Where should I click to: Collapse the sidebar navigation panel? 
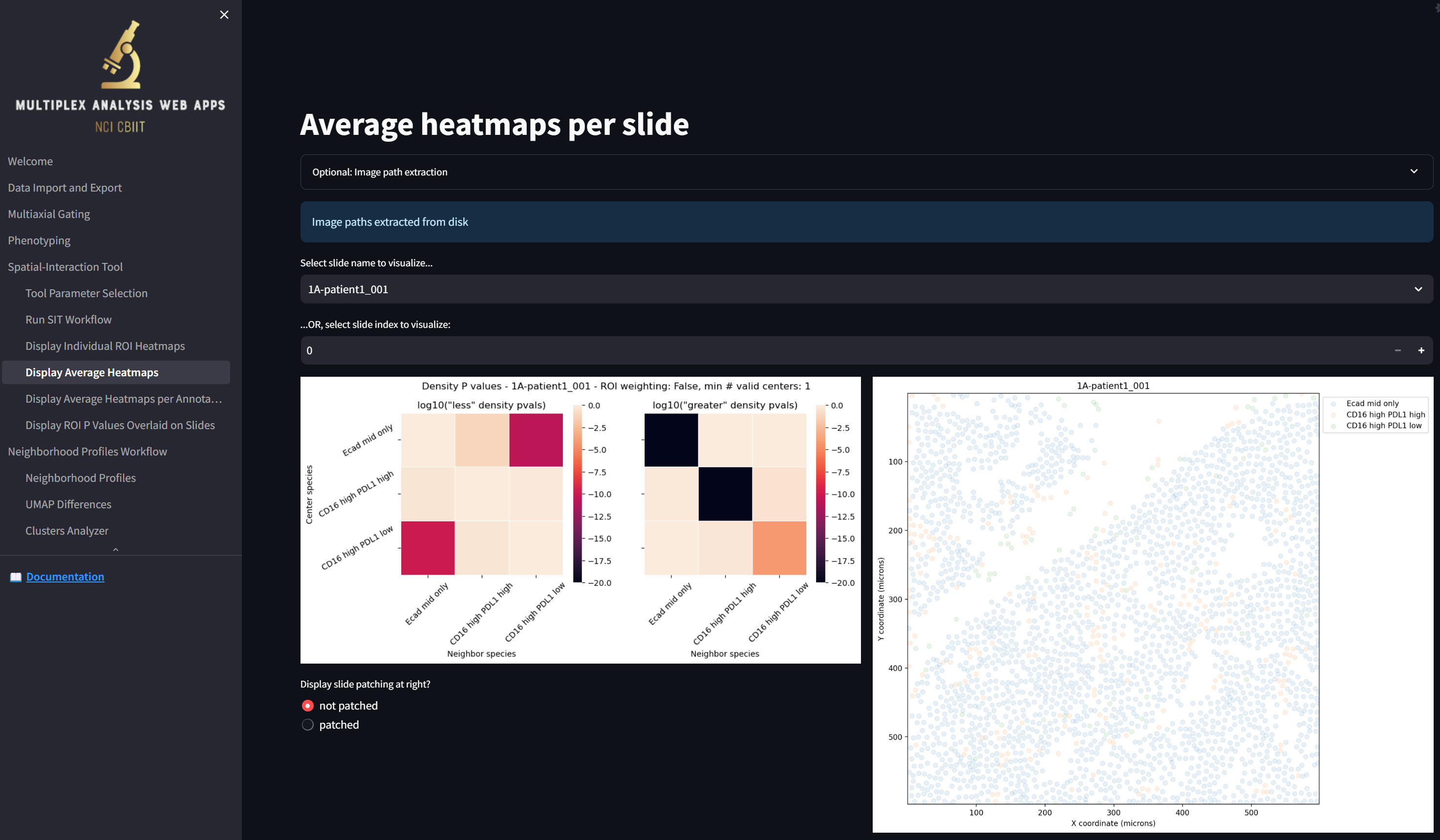click(x=224, y=15)
